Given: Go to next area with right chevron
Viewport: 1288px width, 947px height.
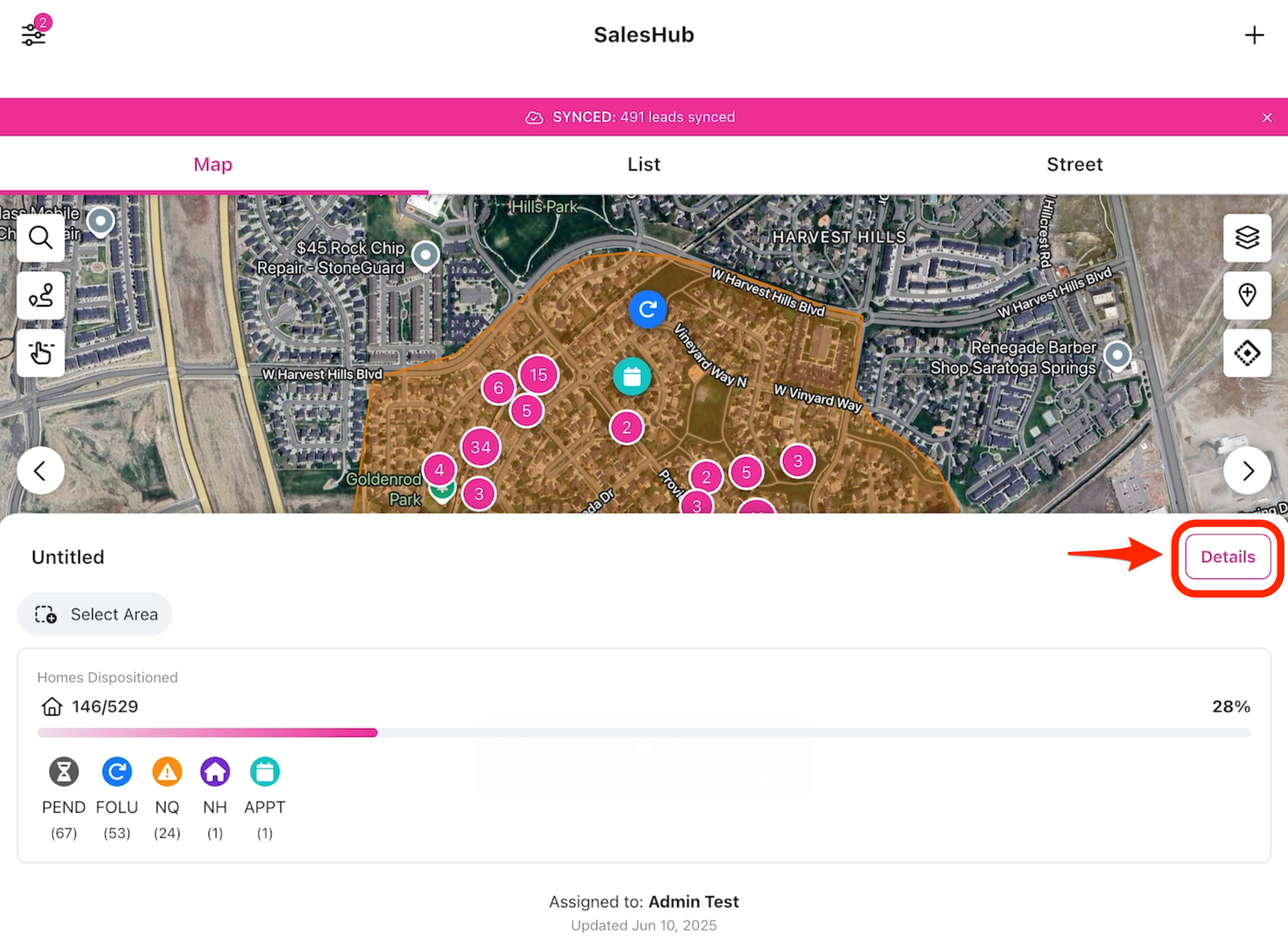Looking at the screenshot, I should click(1247, 471).
